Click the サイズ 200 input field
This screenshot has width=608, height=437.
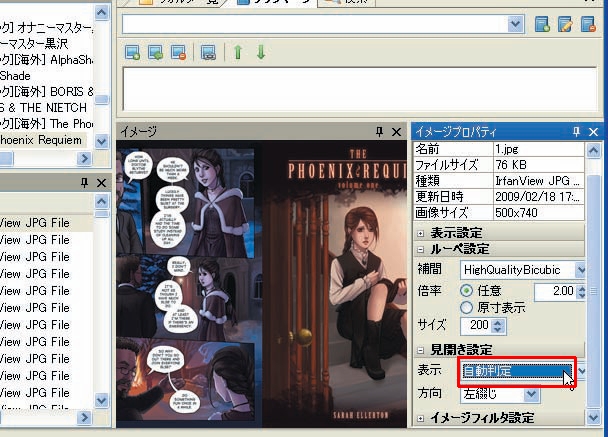(476, 325)
